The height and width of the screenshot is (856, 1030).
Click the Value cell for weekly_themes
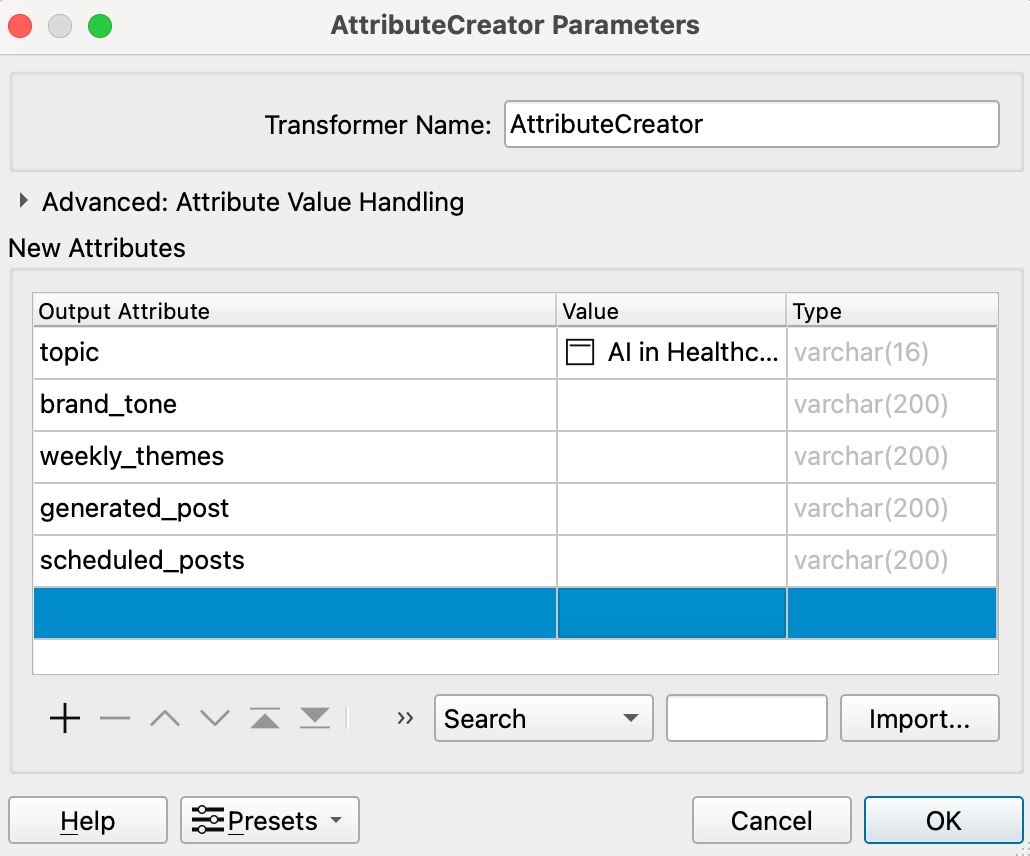click(671, 456)
